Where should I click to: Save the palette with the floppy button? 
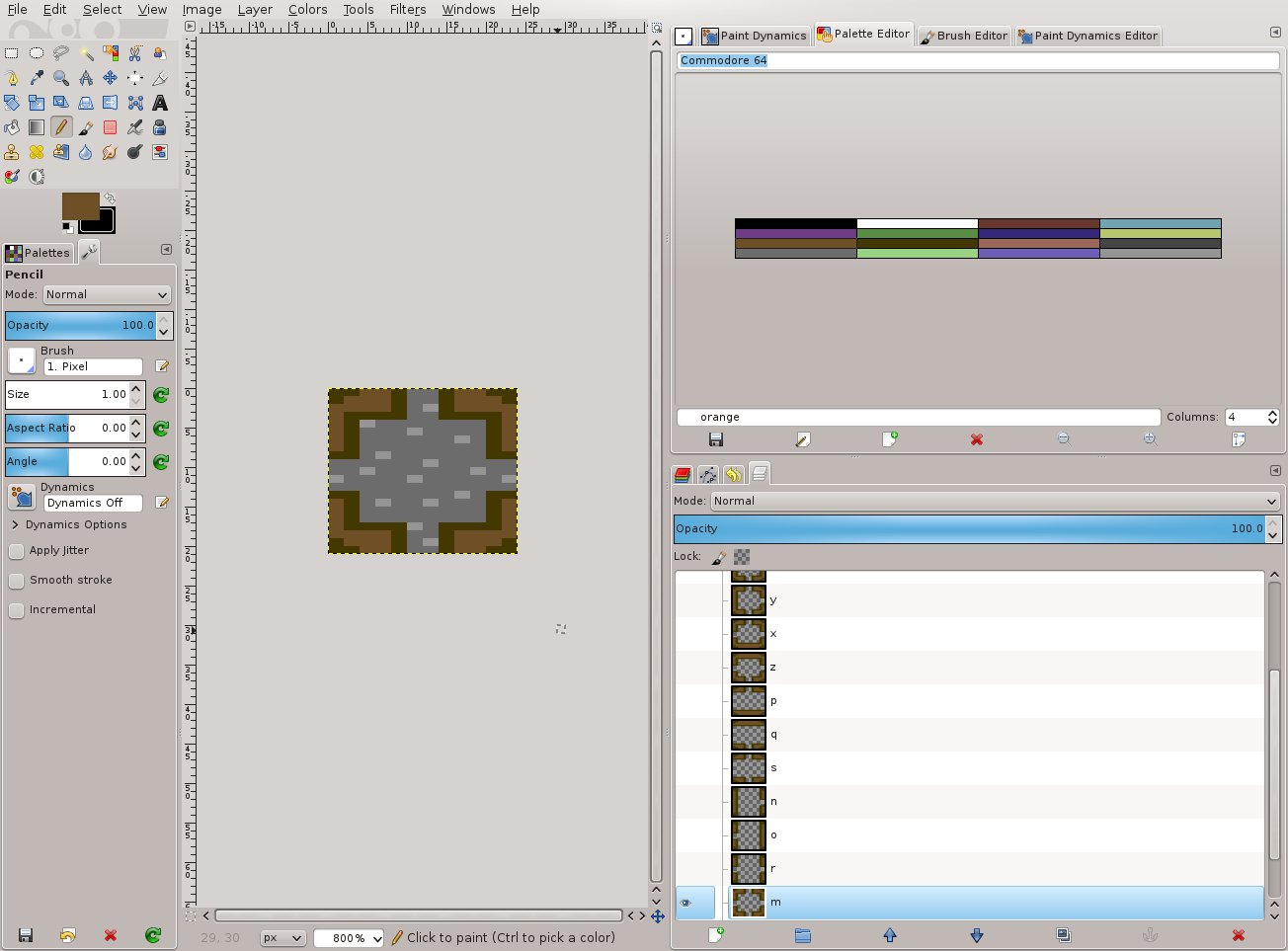pos(716,439)
